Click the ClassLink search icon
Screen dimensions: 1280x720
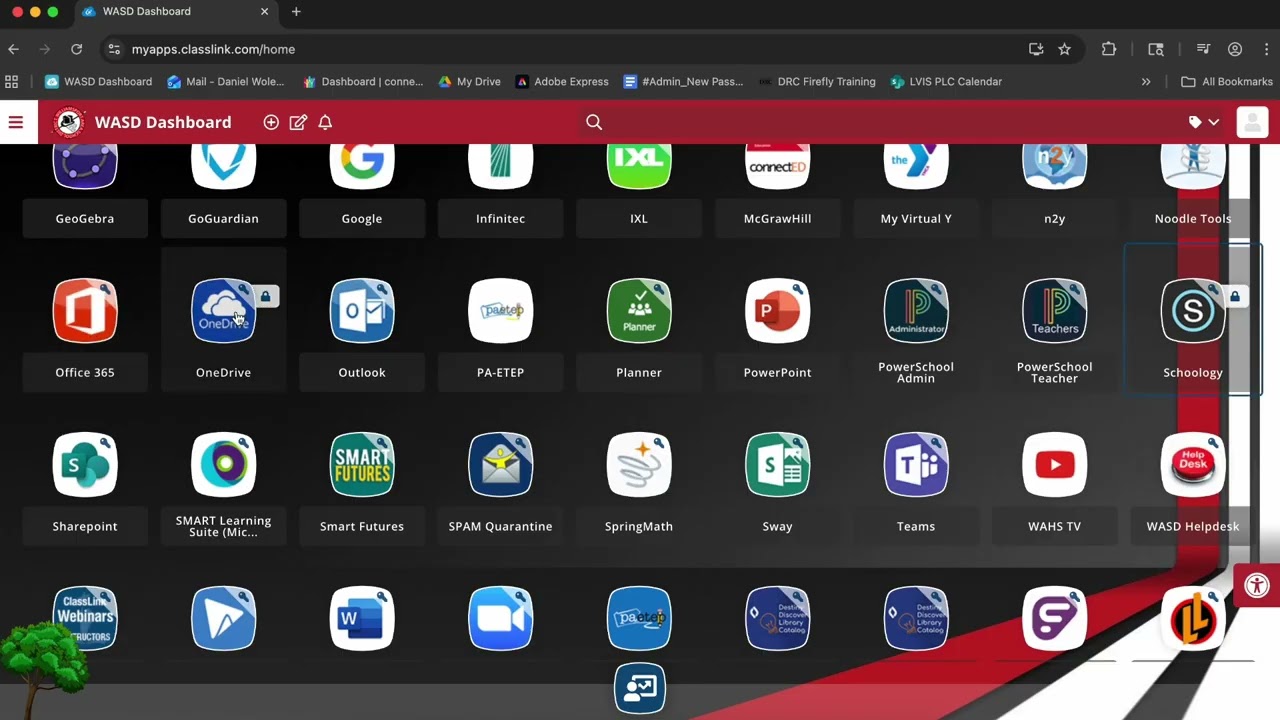pos(594,122)
